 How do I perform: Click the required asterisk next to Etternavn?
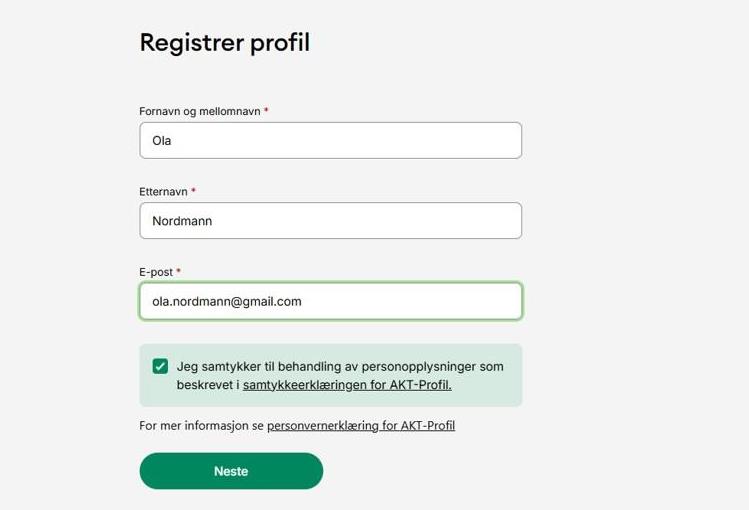point(194,191)
